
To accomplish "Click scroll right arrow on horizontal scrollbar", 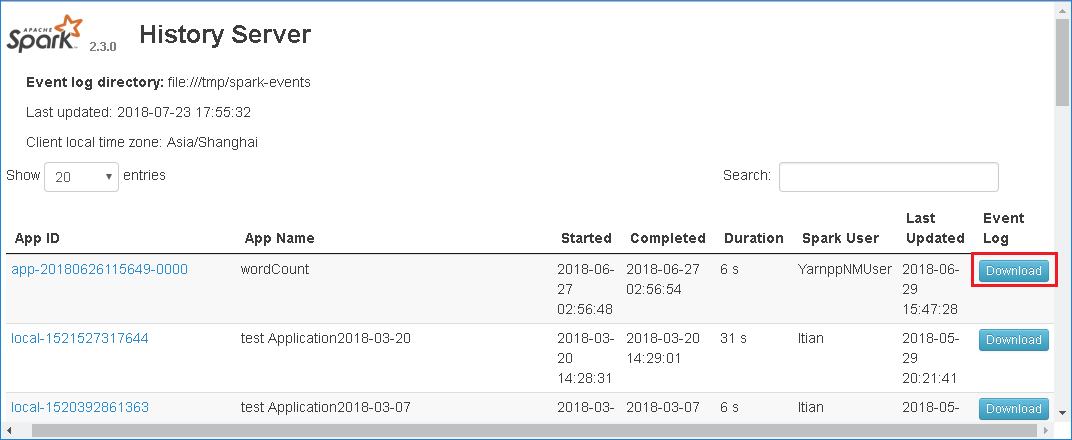I will [1045, 431].
